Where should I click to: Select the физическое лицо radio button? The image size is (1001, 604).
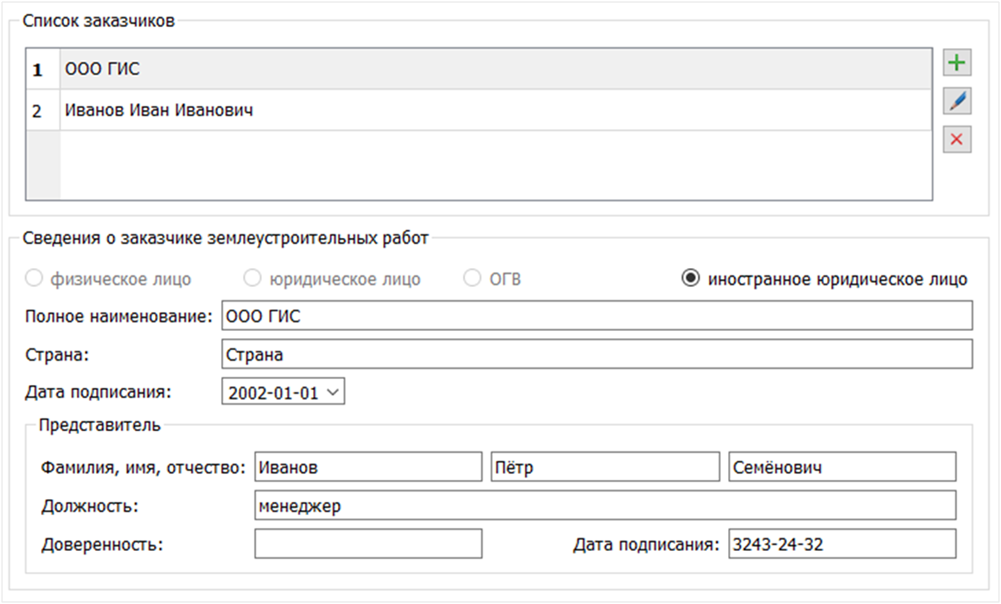(x=34, y=279)
